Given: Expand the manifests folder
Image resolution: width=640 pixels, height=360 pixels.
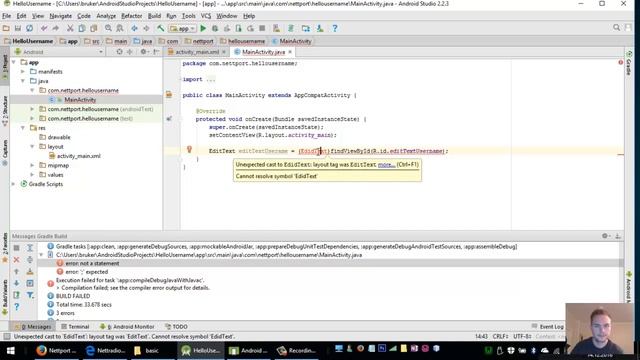Looking at the screenshot, I should point(23,71).
